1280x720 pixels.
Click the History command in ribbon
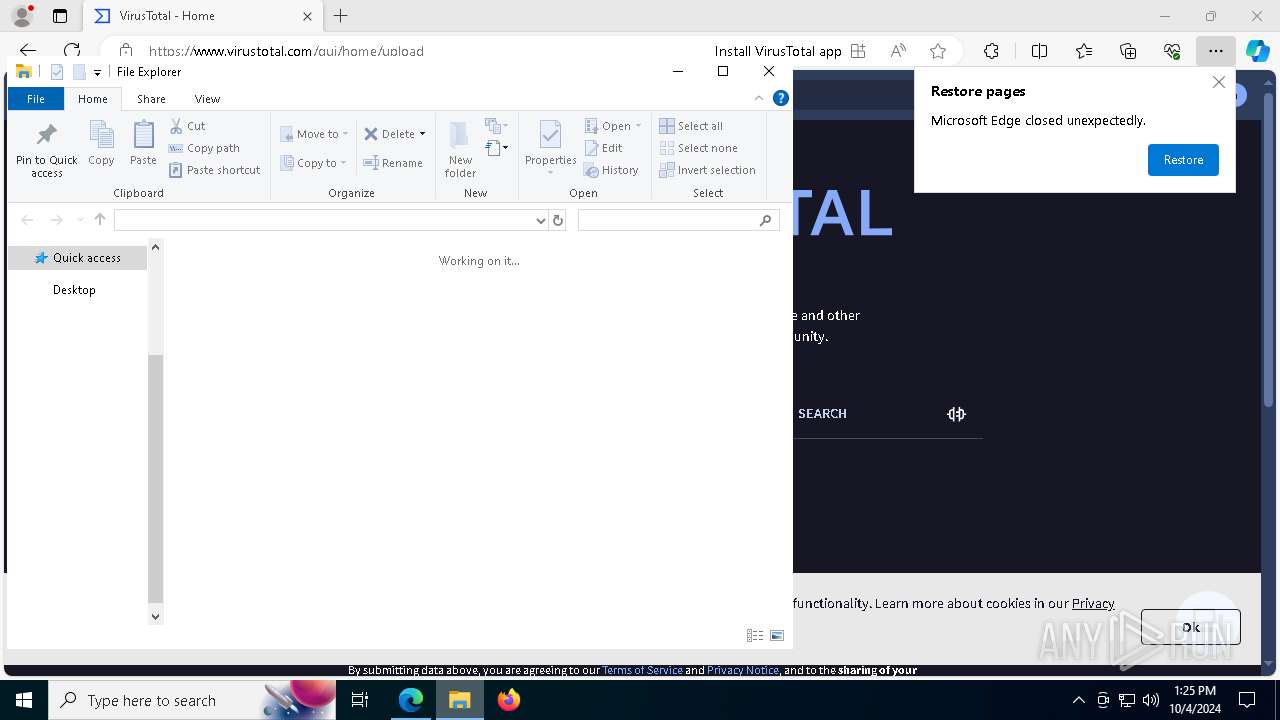(611, 170)
